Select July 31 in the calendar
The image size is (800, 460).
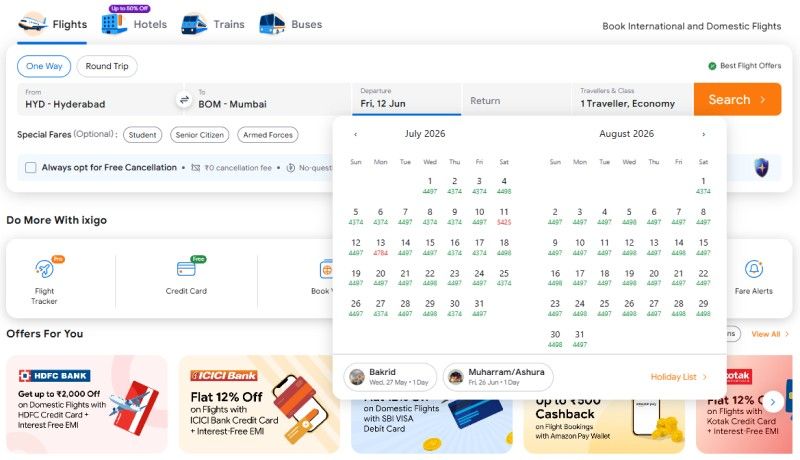(x=479, y=308)
